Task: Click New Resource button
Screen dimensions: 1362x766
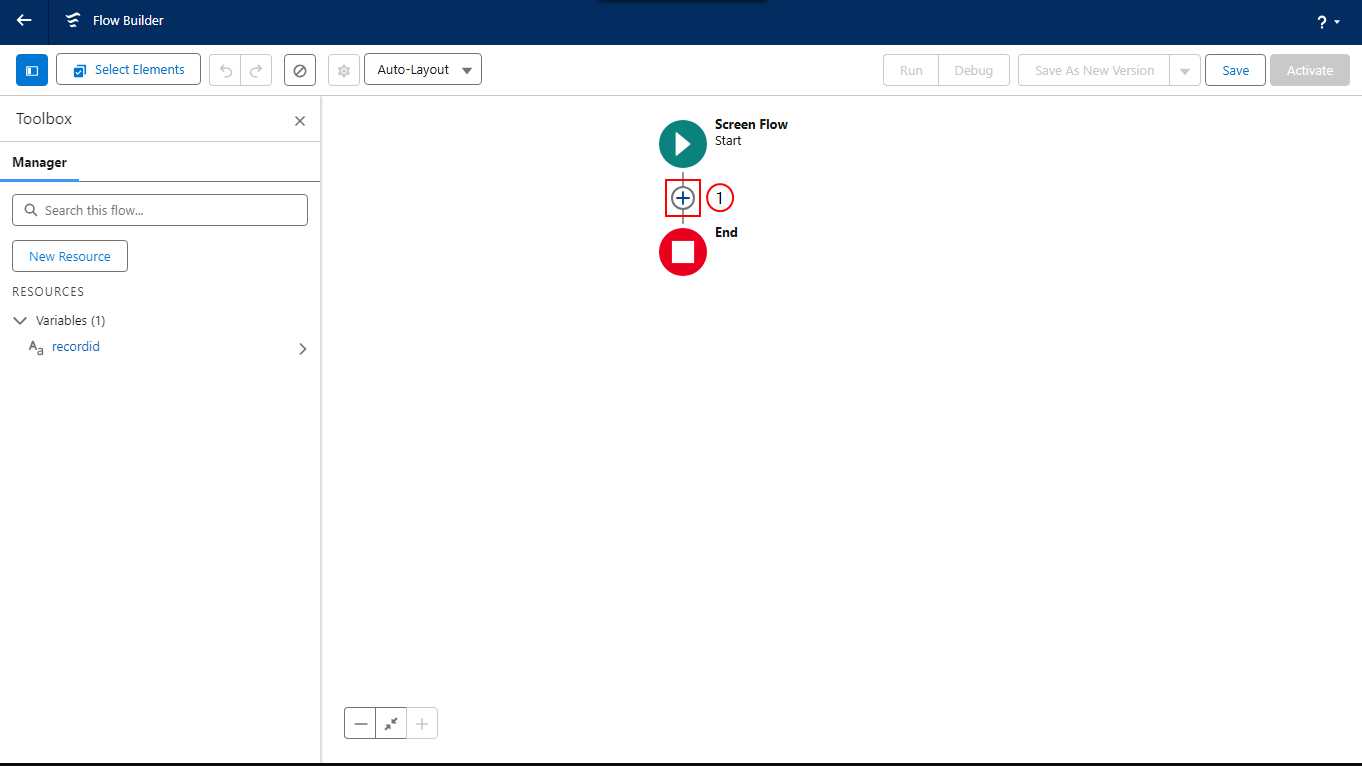Action: (70, 256)
